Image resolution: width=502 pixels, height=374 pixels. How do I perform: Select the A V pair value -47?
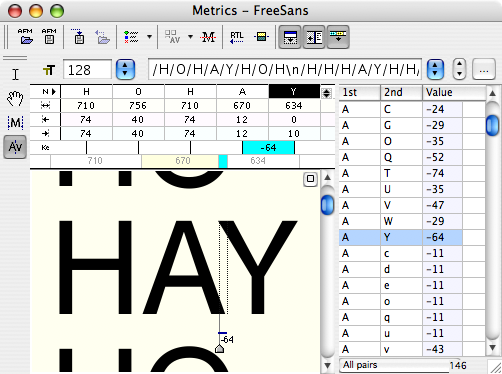[442, 205]
